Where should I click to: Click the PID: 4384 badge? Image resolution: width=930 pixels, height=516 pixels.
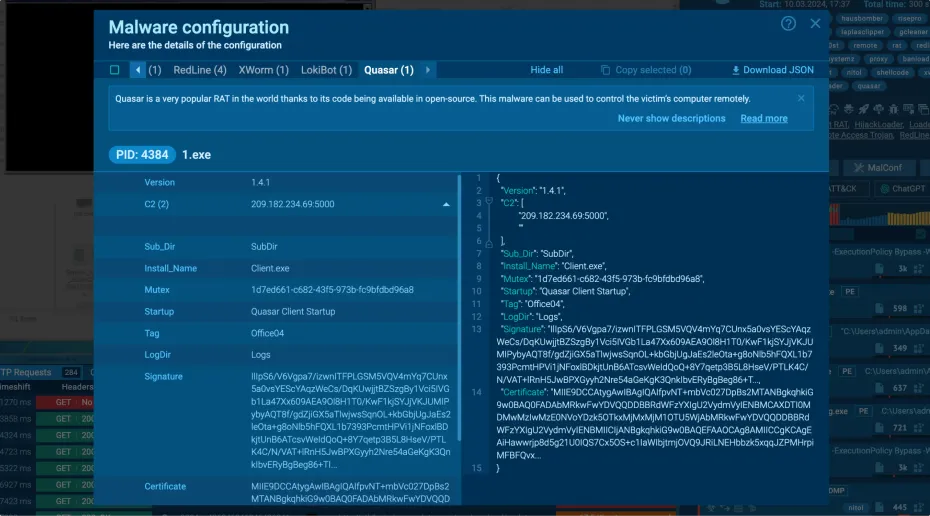(x=142, y=155)
